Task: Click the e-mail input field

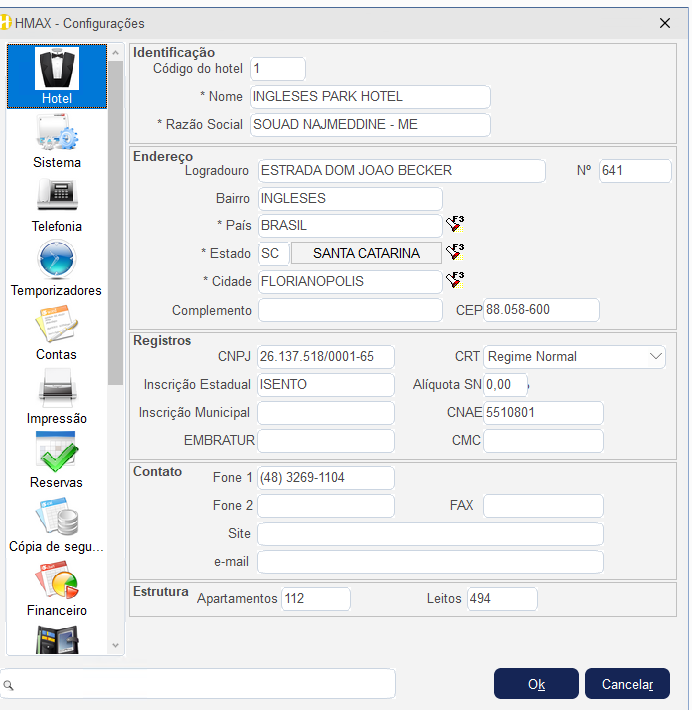Action: (430, 562)
